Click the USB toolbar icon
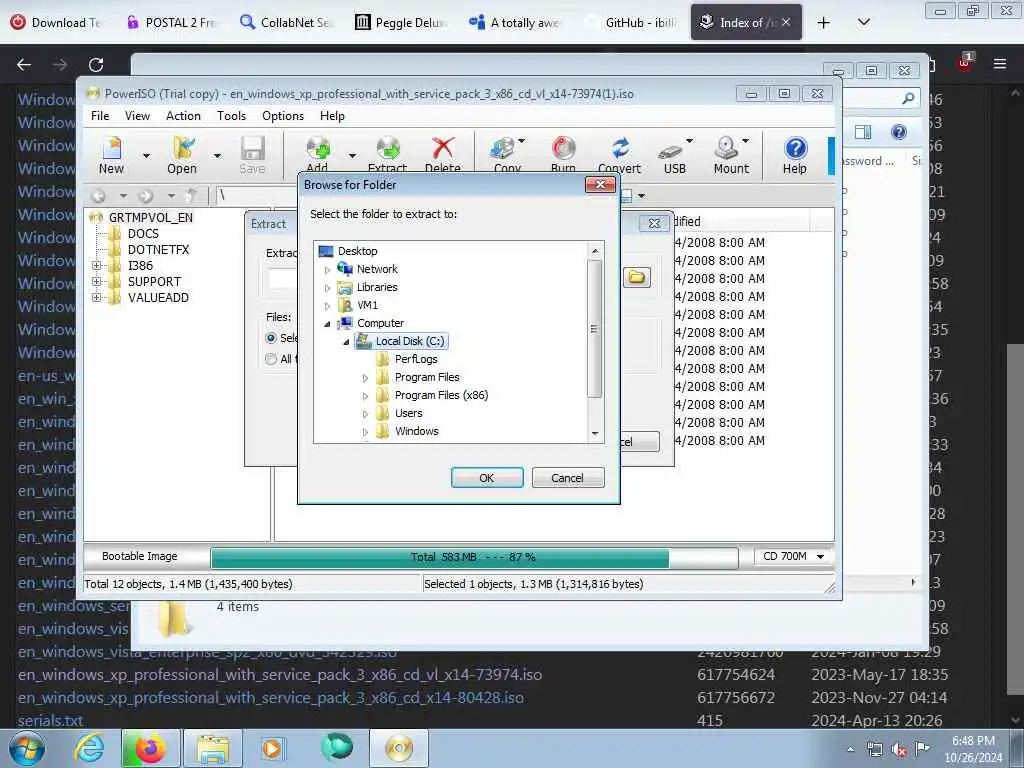1024x768 pixels. (x=673, y=155)
